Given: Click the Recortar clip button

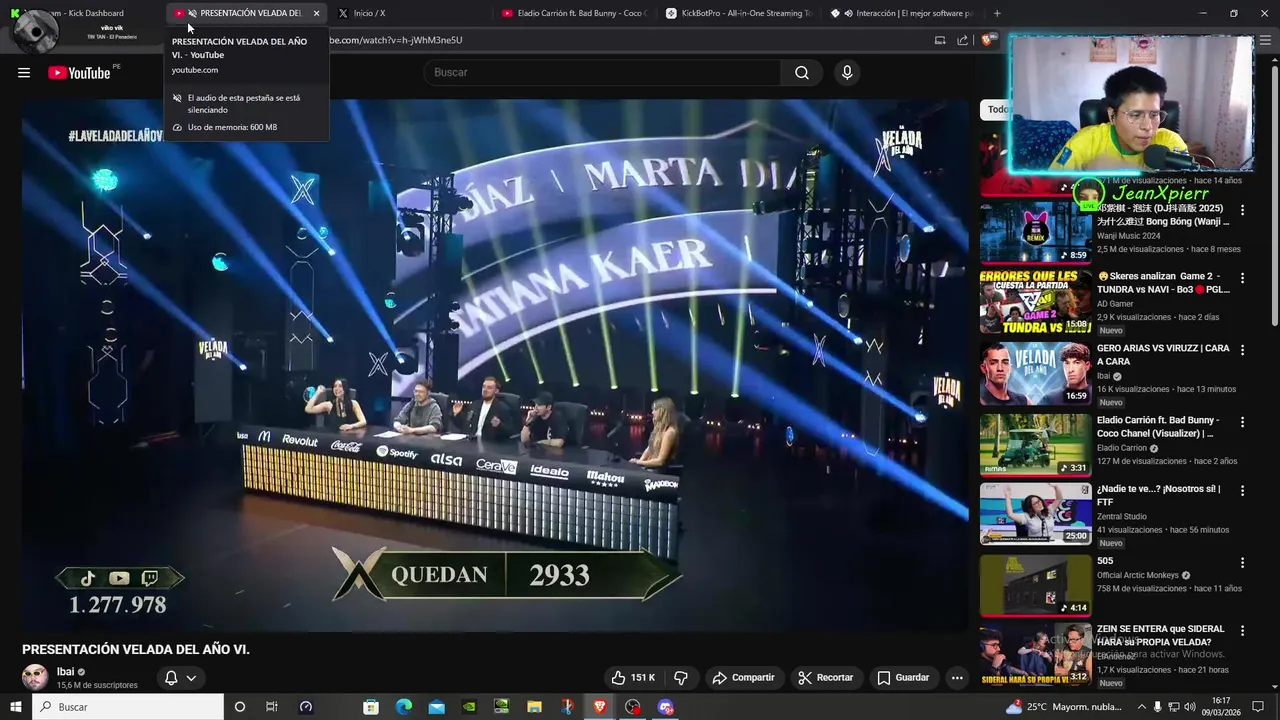Looking at the screenshot, I should click(825, 677).
